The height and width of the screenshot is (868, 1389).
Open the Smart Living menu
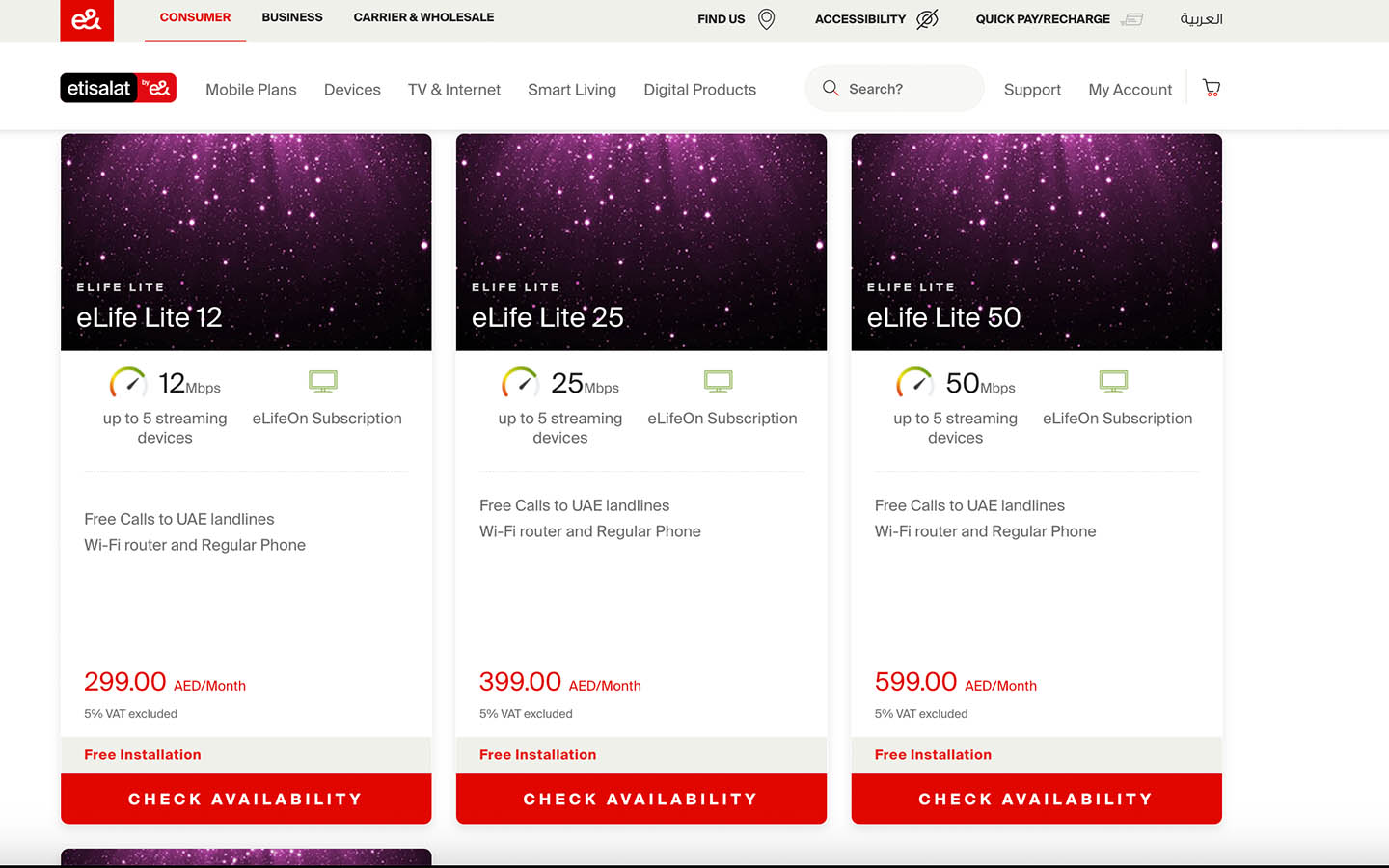[x=572, y=89]
